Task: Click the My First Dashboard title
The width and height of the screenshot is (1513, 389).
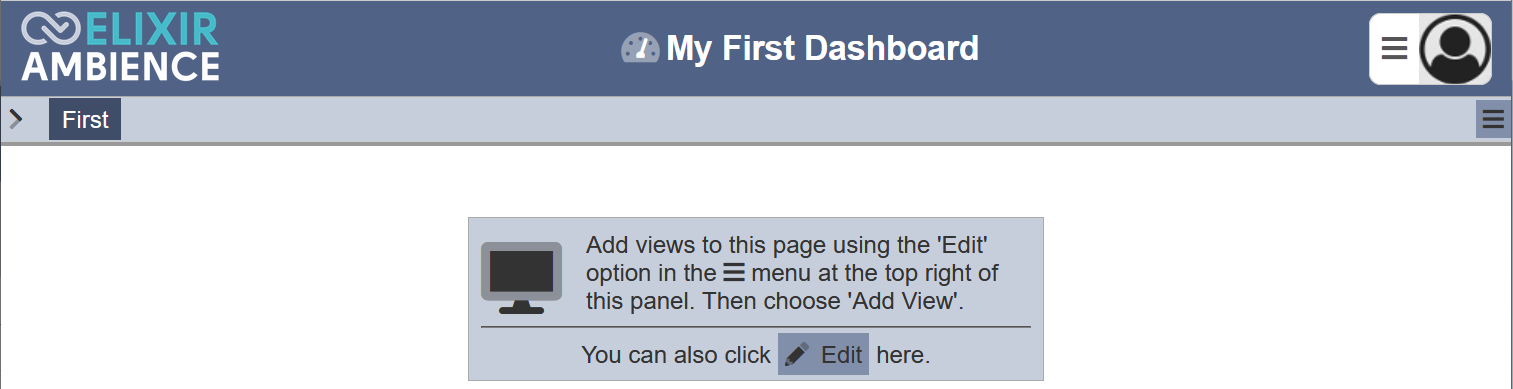Action: click(822, 48)
